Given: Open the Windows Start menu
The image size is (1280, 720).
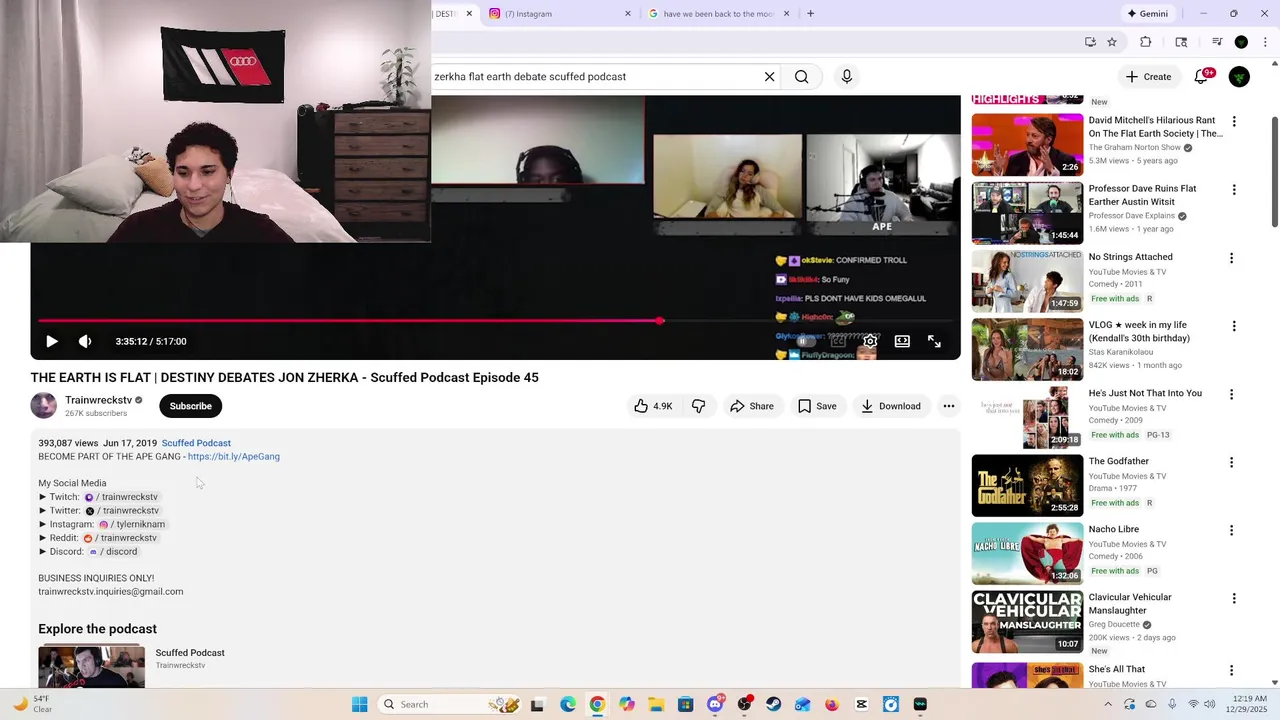Looking at the screenshot, I should 360,704.
